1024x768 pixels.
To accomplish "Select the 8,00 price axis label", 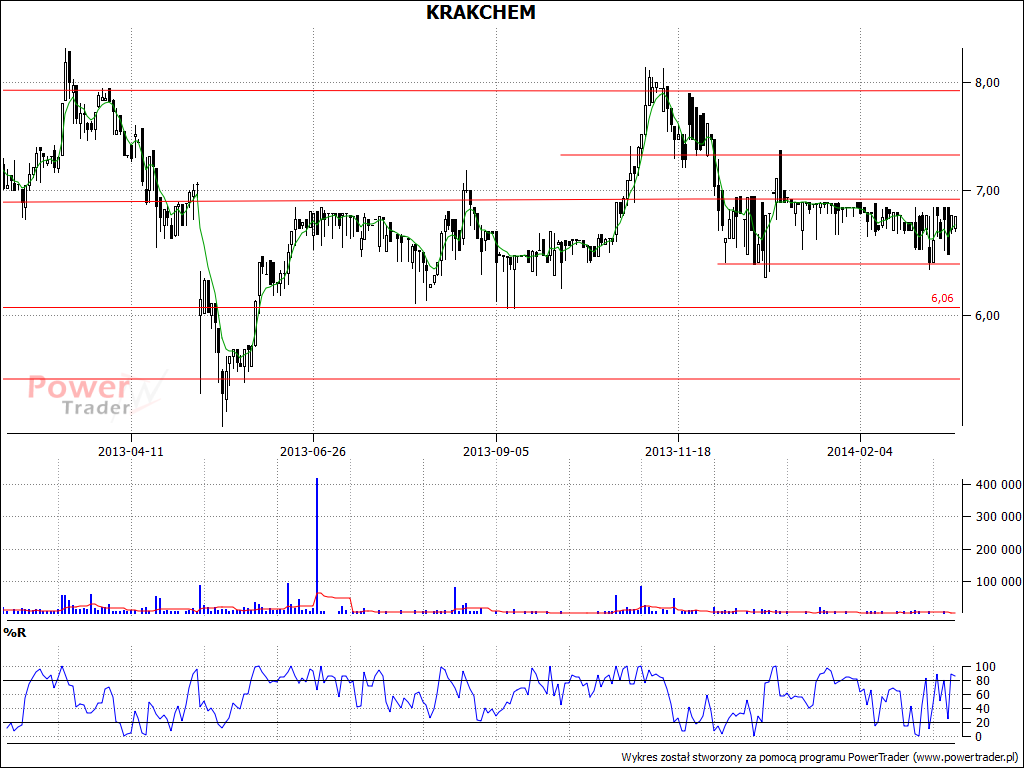I will coord(987,83).
